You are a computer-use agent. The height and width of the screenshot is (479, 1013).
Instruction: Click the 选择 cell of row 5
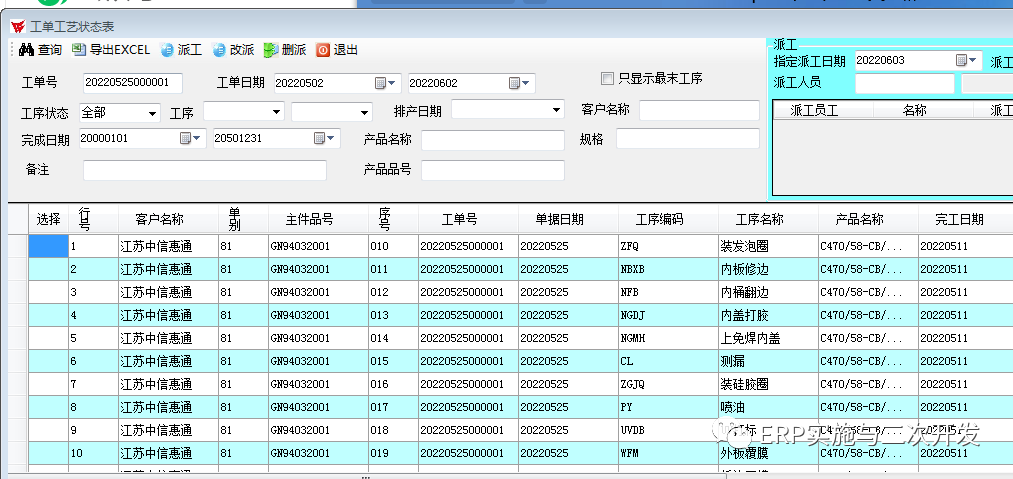(x=48, y=338)
